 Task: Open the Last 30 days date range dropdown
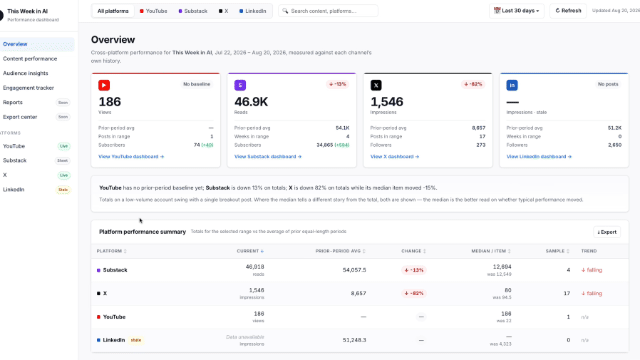coord(517,11)
